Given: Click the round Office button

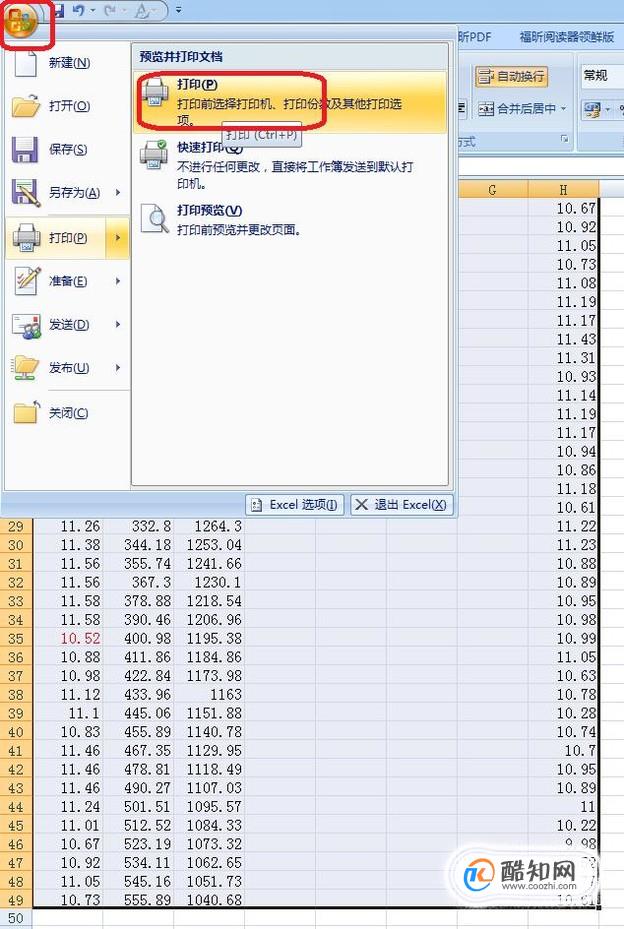Looking at the screenshot, I should coord(22,21).
